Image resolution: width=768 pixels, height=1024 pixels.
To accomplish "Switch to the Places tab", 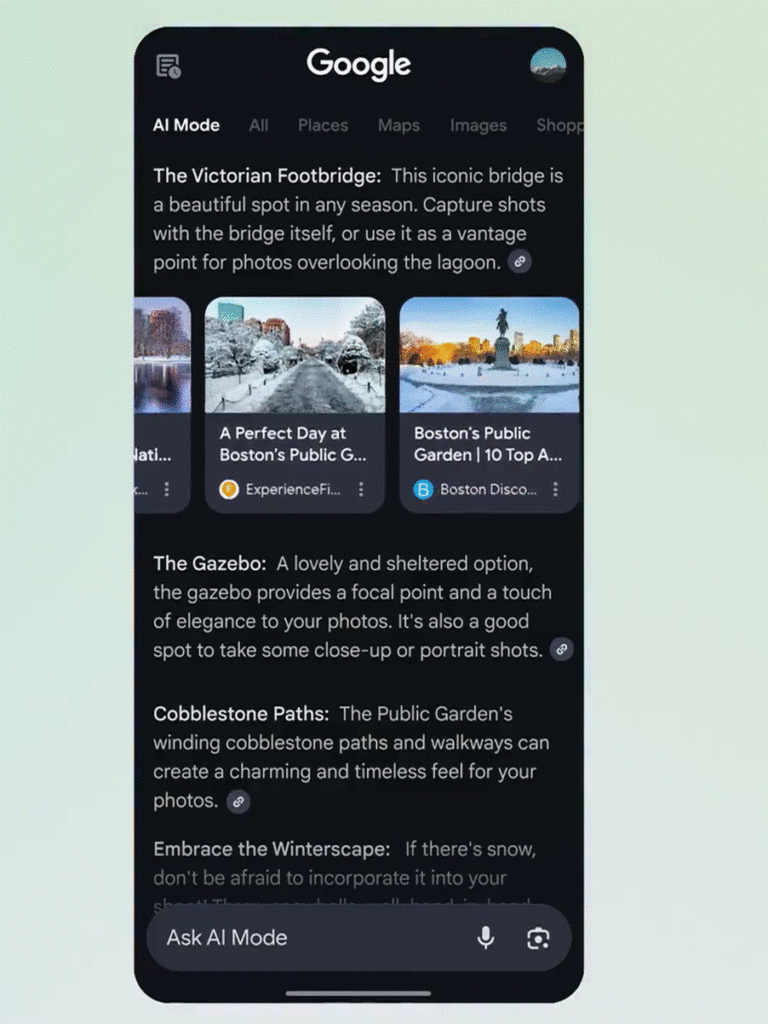I will (x=323, y=125).
